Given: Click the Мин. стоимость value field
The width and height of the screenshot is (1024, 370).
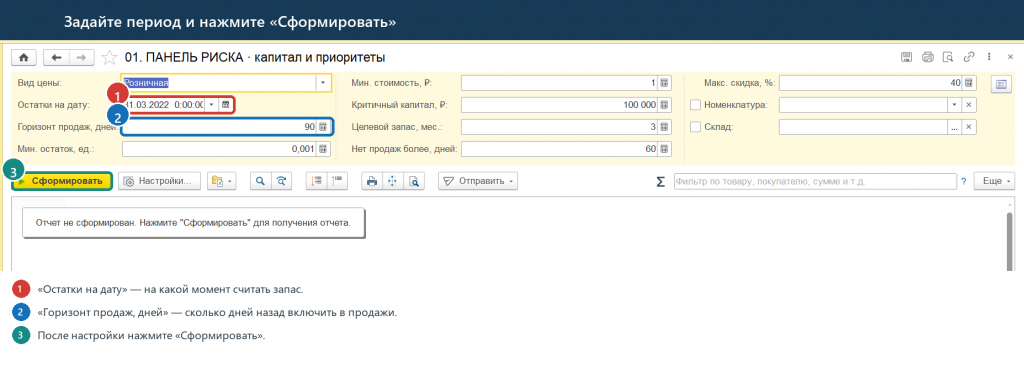Looking at the screenshot, I should [559, 83].
